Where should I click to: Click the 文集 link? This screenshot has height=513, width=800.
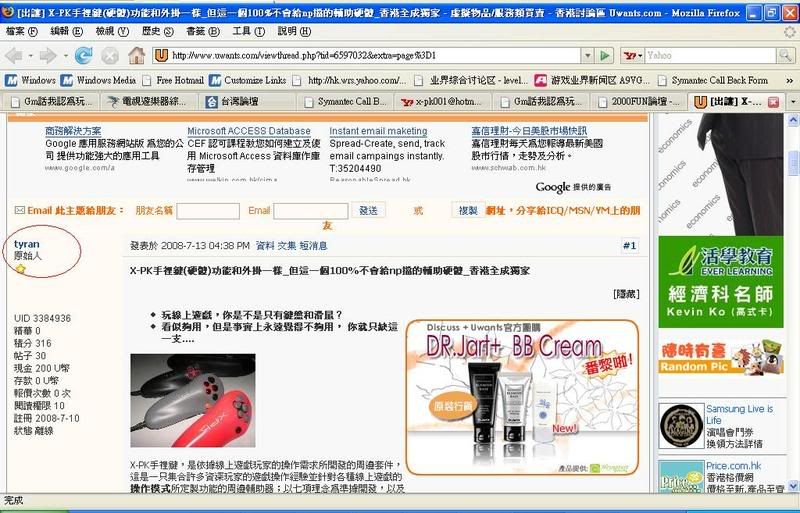tap(286, 246)
